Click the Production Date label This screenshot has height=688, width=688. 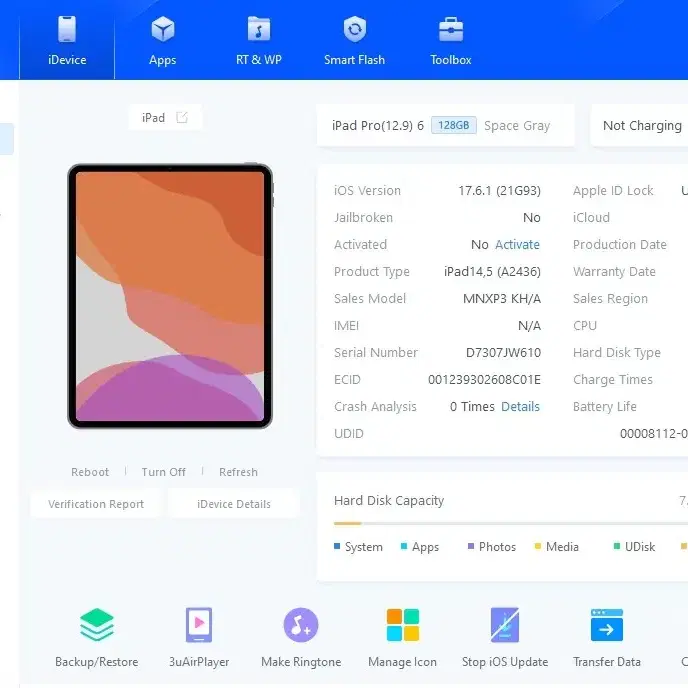620,244
